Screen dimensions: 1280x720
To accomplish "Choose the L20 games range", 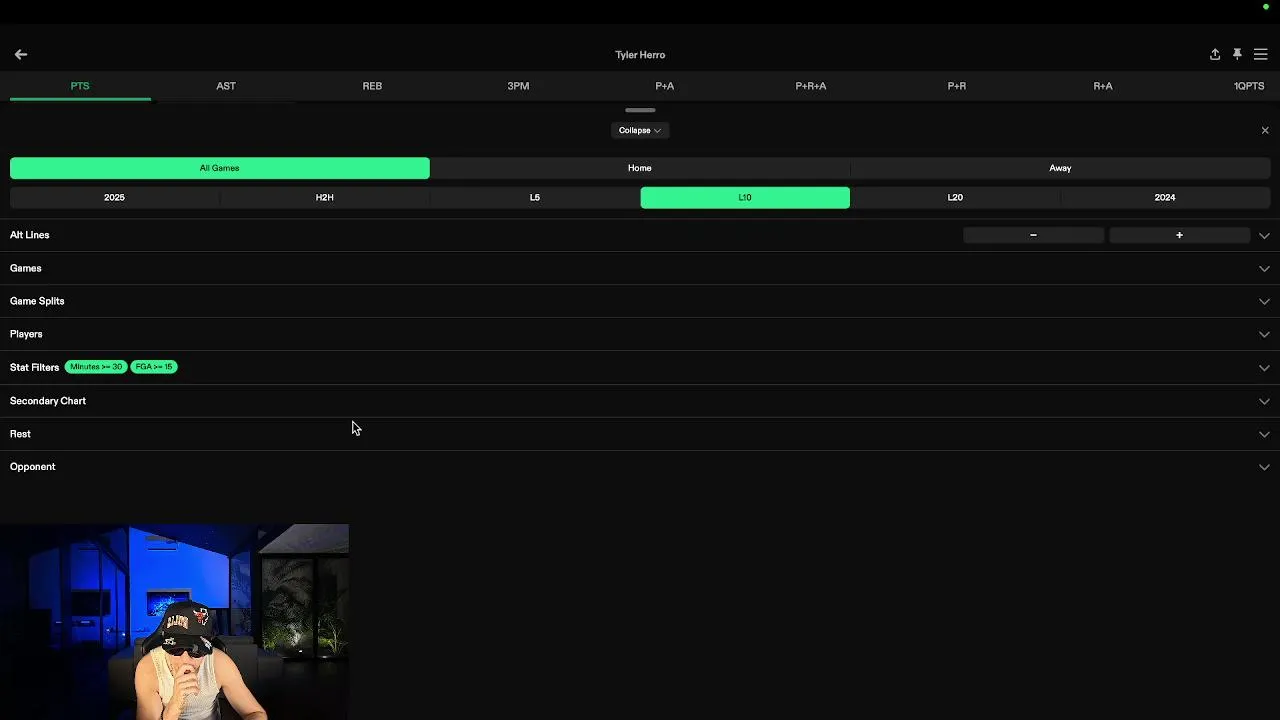I will [x=955, y=198].
